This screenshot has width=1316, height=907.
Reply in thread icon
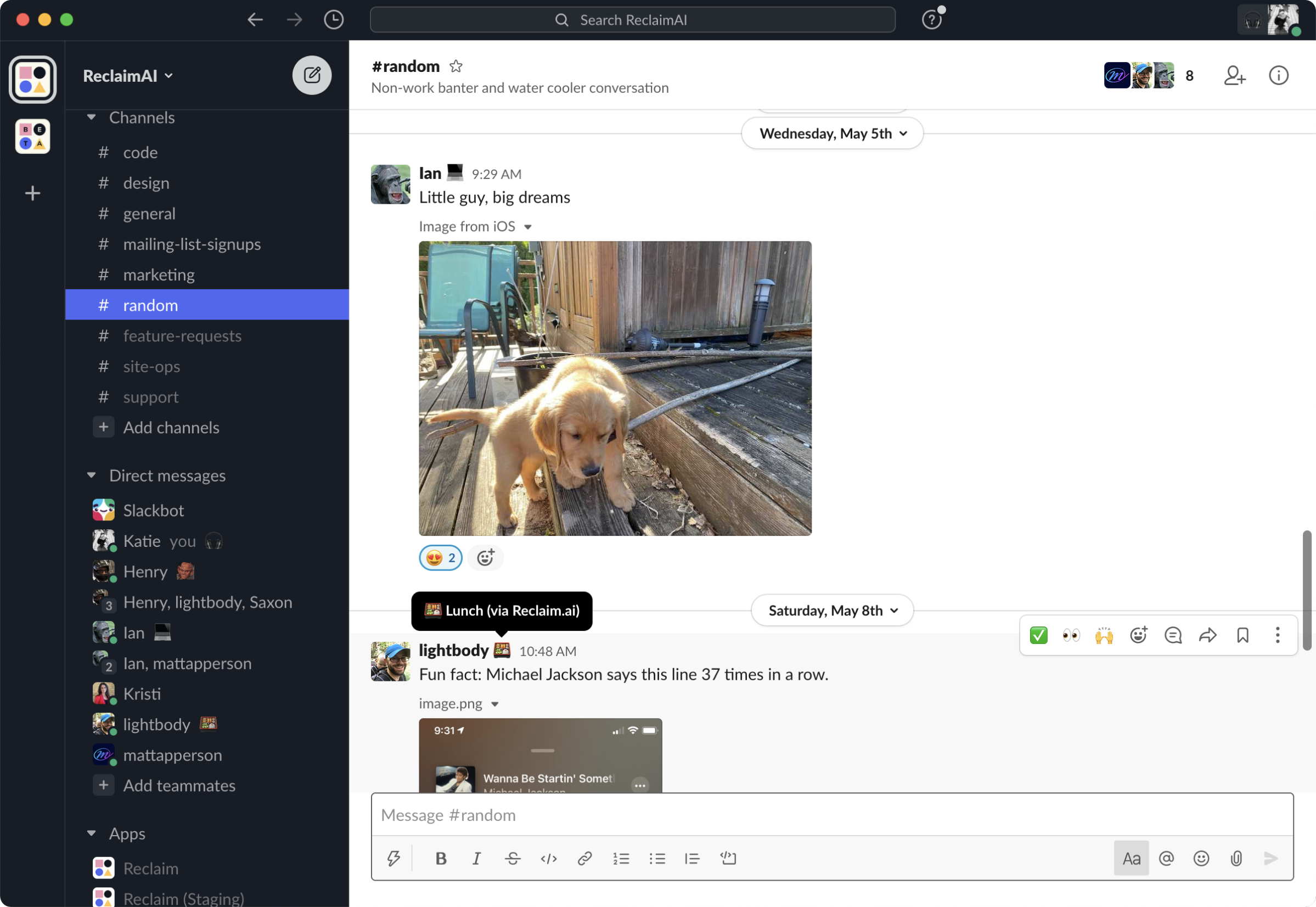coord(1173,635)
